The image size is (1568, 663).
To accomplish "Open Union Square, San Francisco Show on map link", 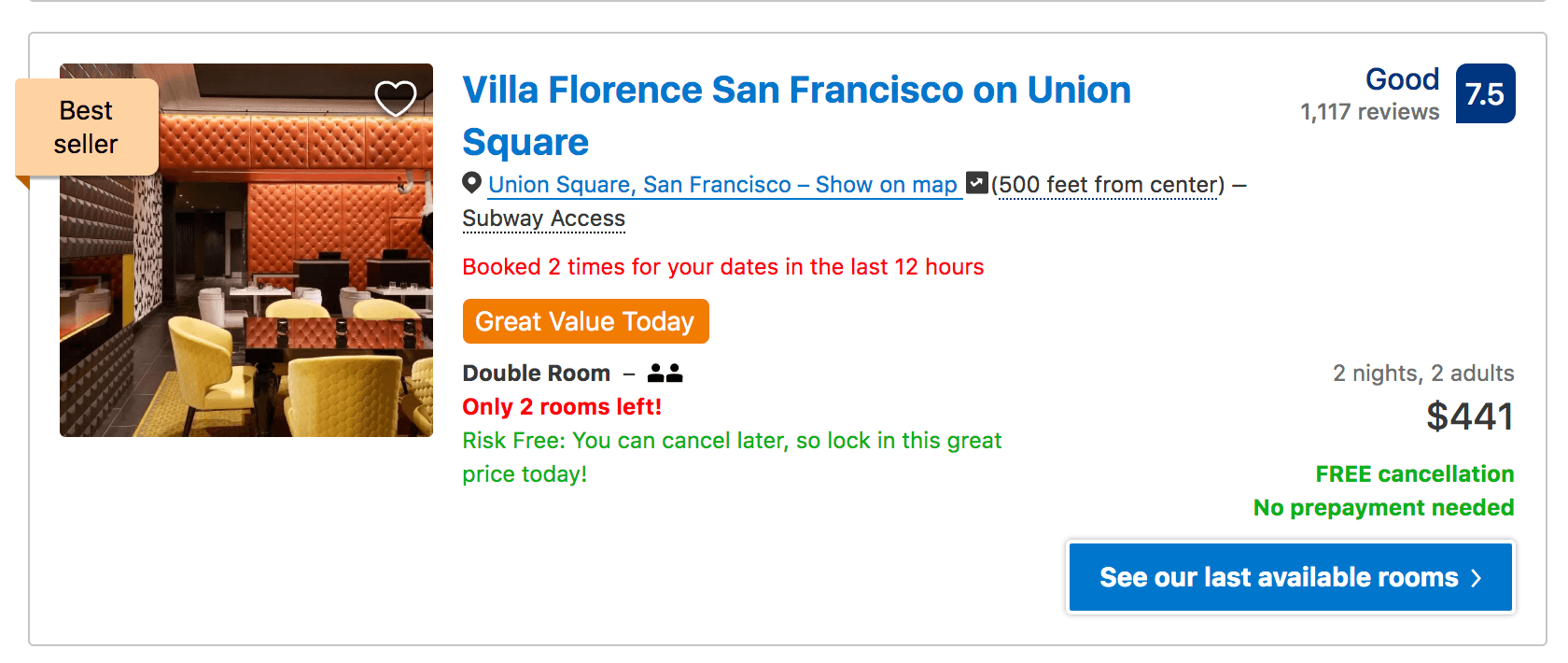I will tap(722, 185).
